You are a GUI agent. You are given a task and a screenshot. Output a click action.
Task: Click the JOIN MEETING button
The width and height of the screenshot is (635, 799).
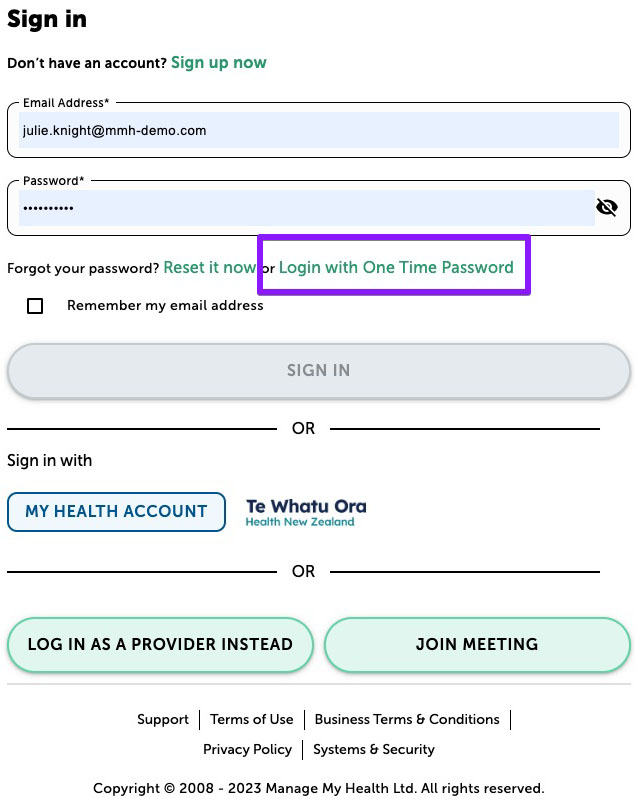point(477,645)
